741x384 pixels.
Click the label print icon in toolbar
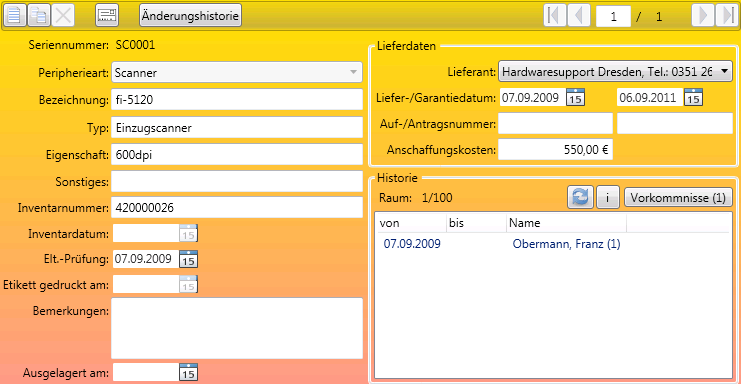point(107,16)
